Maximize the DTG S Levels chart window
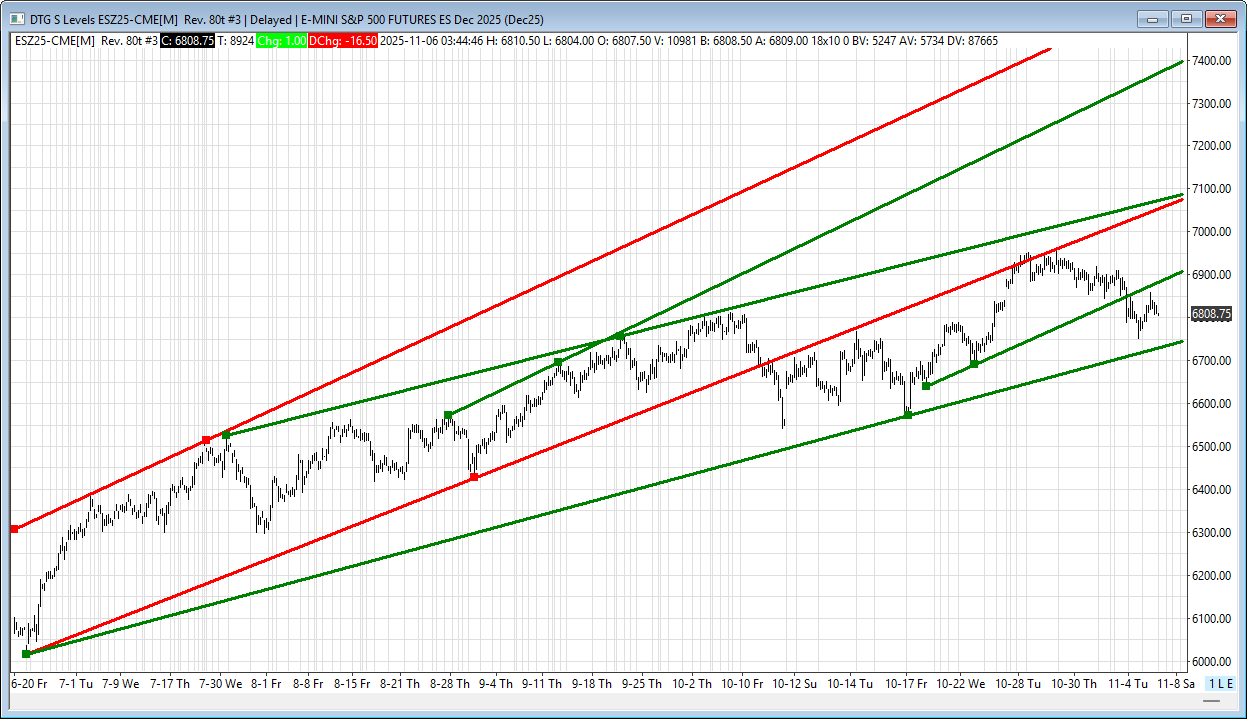This screenshot has height=719, width=1247. [1186, 18]
